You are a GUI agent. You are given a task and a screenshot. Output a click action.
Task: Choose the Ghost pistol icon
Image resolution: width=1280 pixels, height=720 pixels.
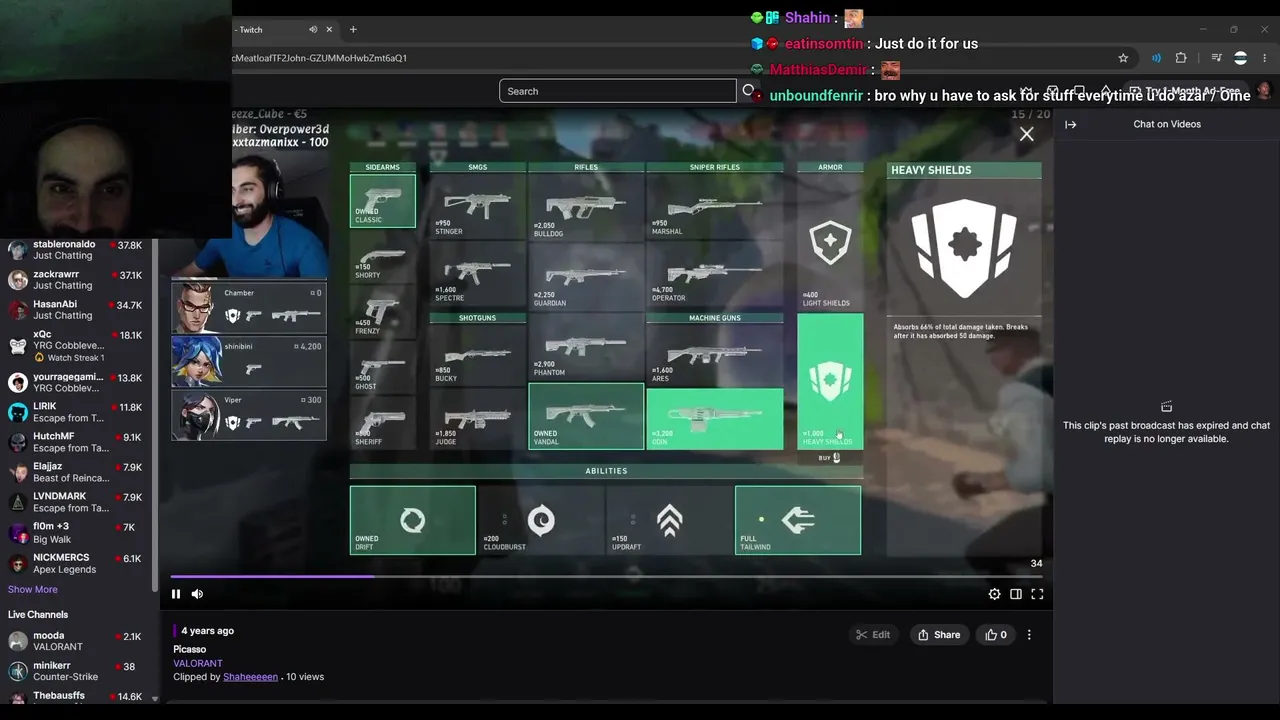tap(383, 368)
